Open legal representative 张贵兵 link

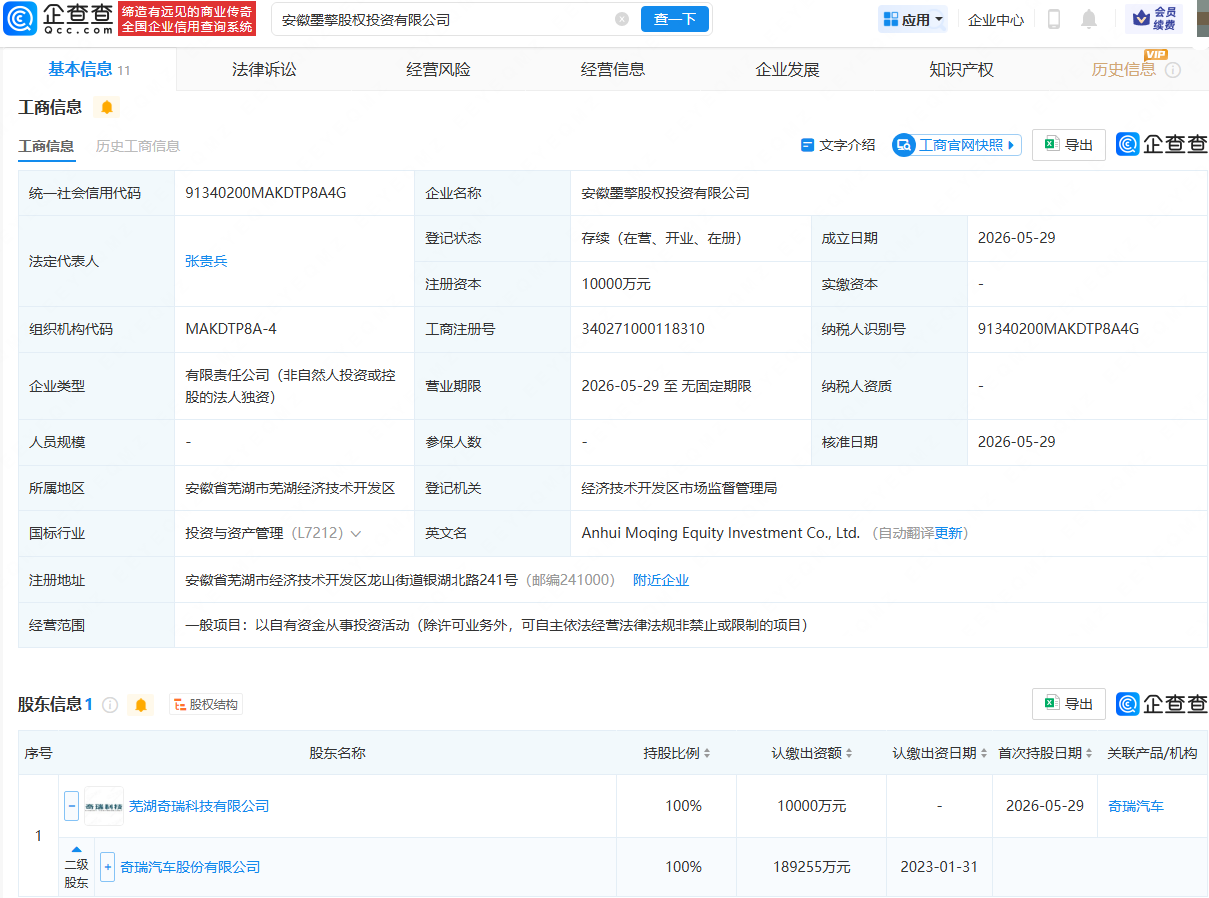click(206, 261)
